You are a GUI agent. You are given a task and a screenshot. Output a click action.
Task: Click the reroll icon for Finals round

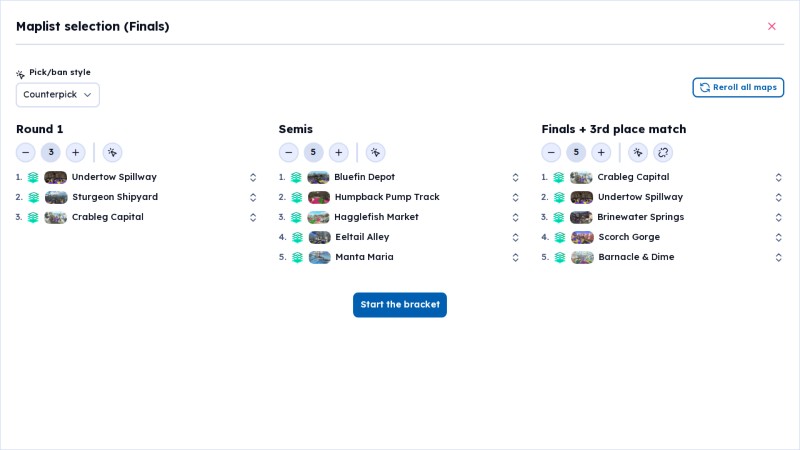pyautogui.click(x=663, y=153)
